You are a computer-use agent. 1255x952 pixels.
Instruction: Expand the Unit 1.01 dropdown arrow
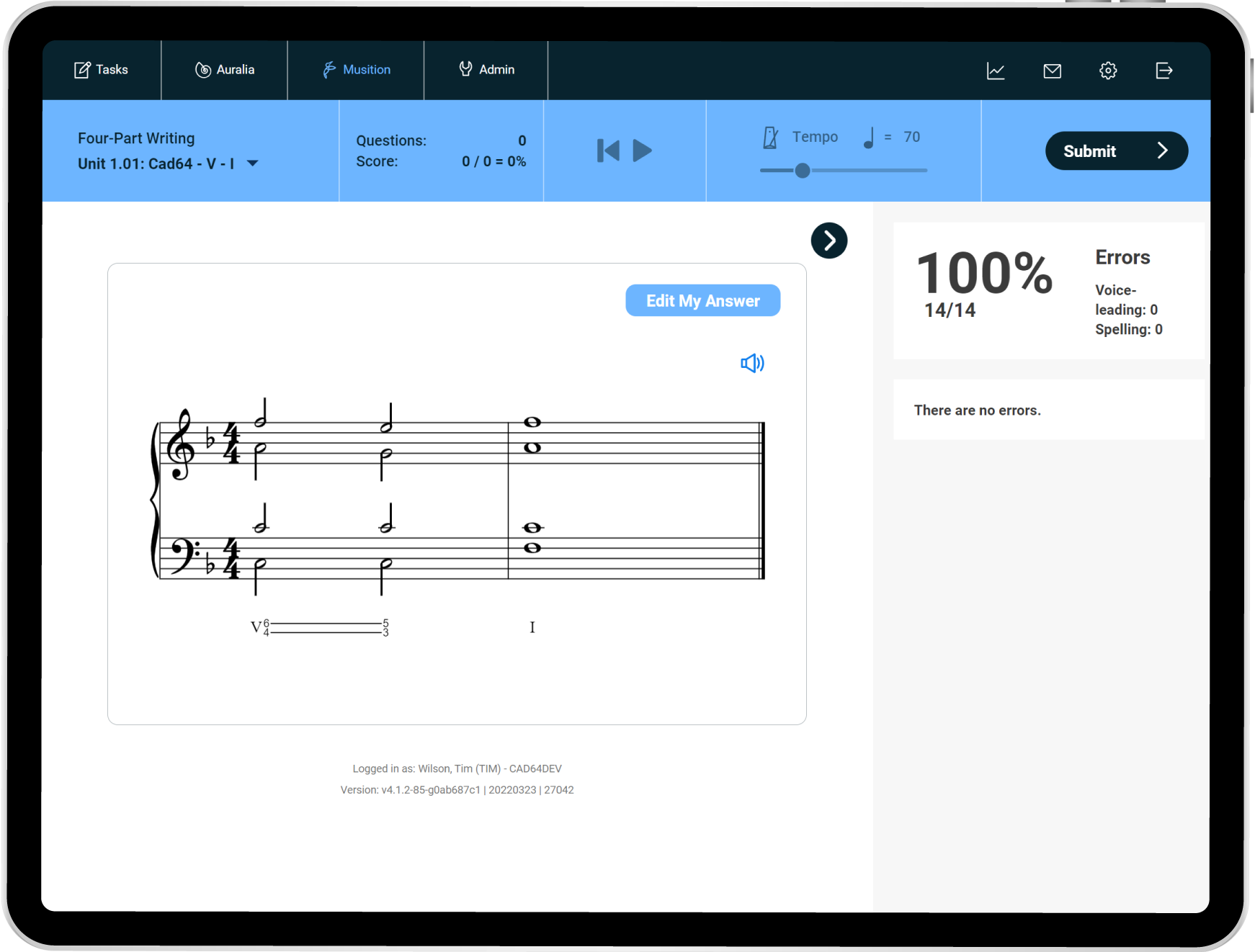pyautogui.click(x=253, y=163)
